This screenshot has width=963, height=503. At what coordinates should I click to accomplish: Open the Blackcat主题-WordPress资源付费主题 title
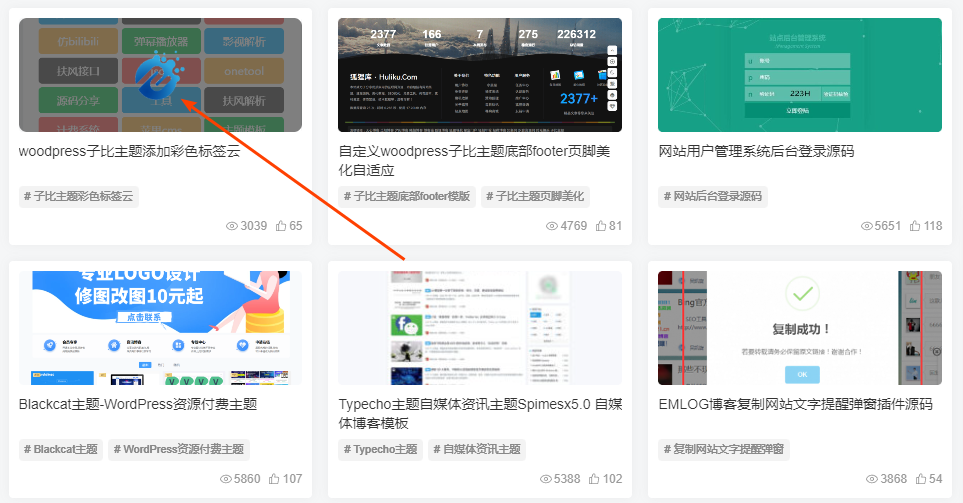138,404
